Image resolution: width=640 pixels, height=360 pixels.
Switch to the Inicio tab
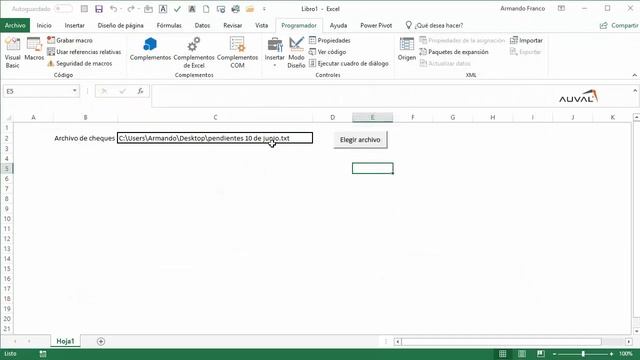(44, 25)
